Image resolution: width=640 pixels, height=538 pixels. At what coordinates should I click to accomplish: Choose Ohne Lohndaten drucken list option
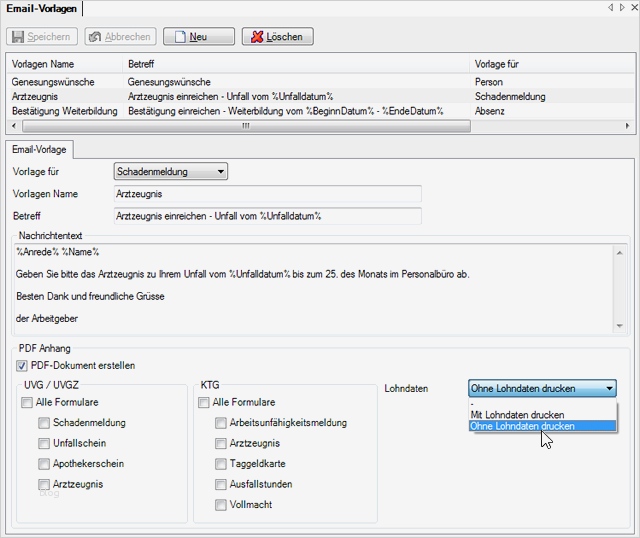point(542,426)
